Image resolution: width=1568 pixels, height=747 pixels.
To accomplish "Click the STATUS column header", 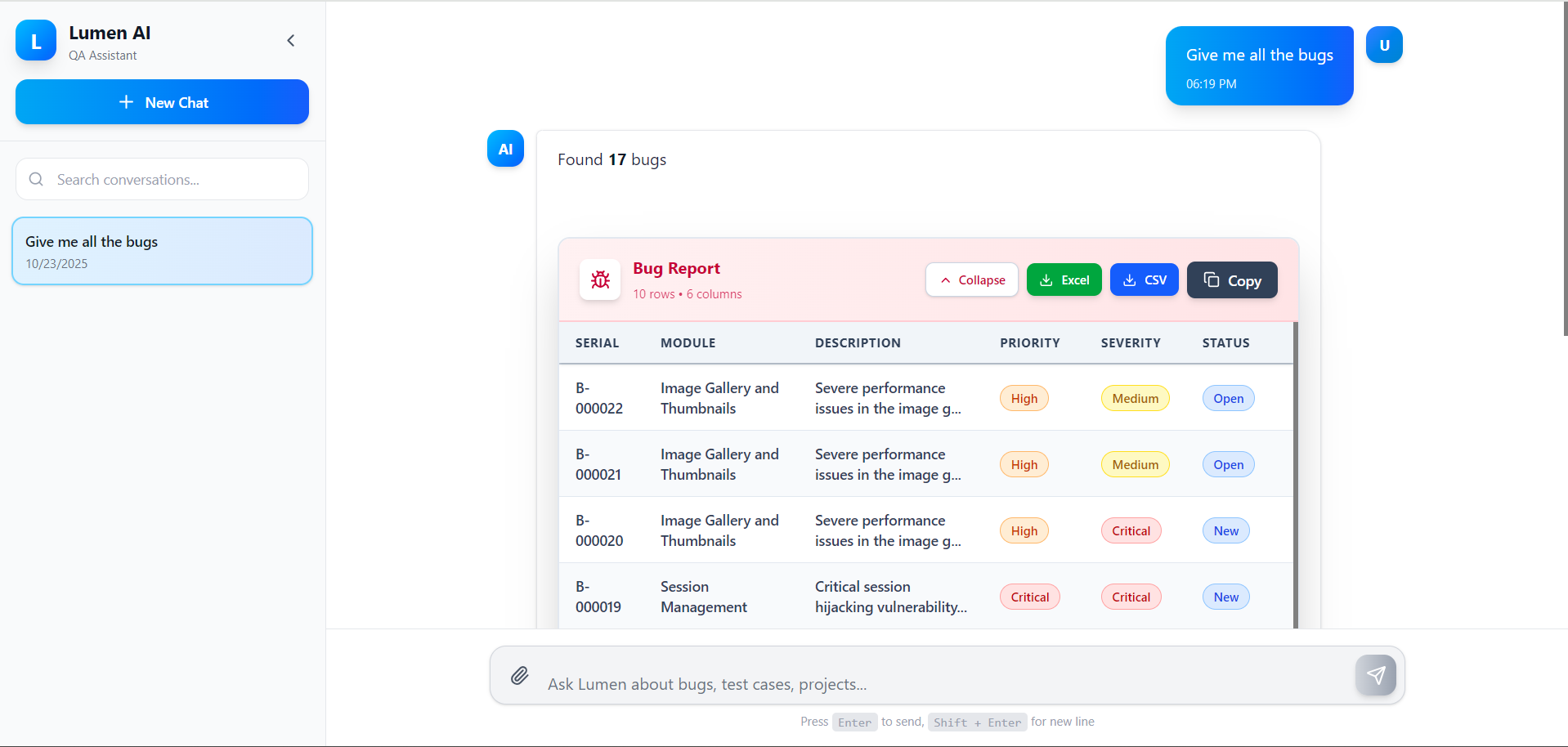I will pyautogui.click(x=1225, y=343).
